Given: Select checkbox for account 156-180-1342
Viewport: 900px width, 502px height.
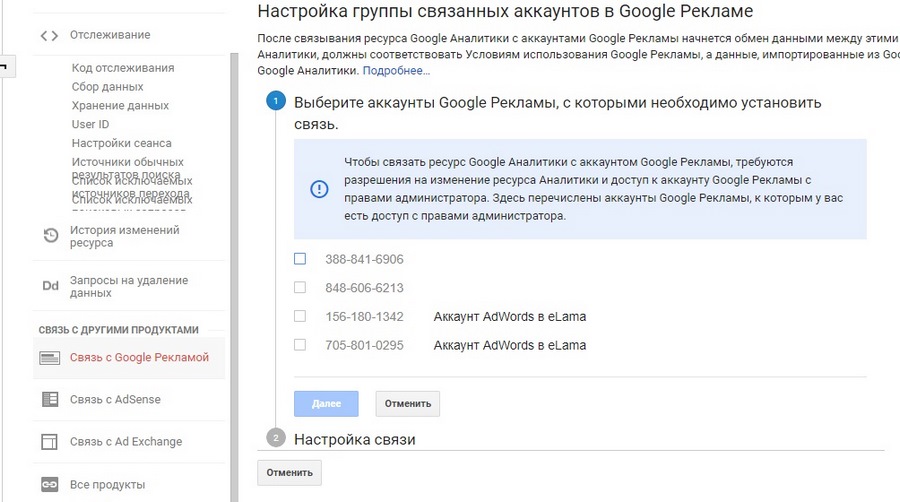Looking at the screenshot, I should (300, 316).
